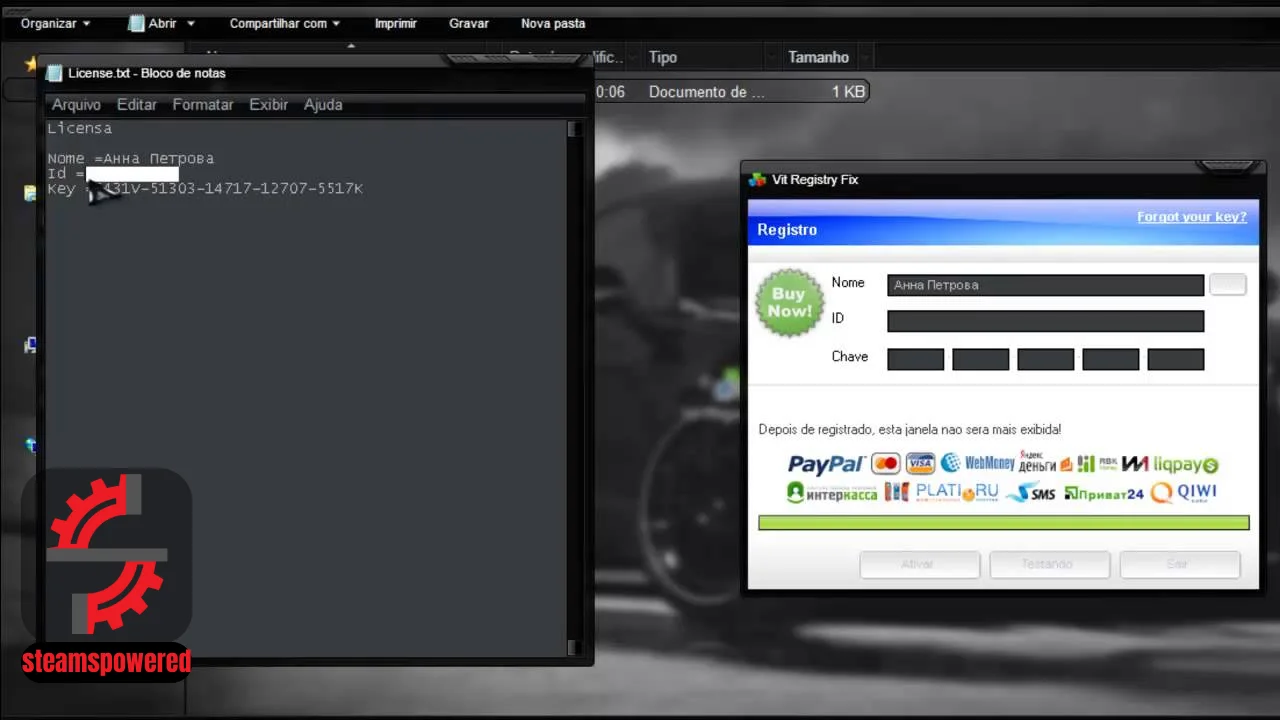The image size is (1280, 720).
Task: Click the small button beside the Nome field
Action: tap(1227, 284)
